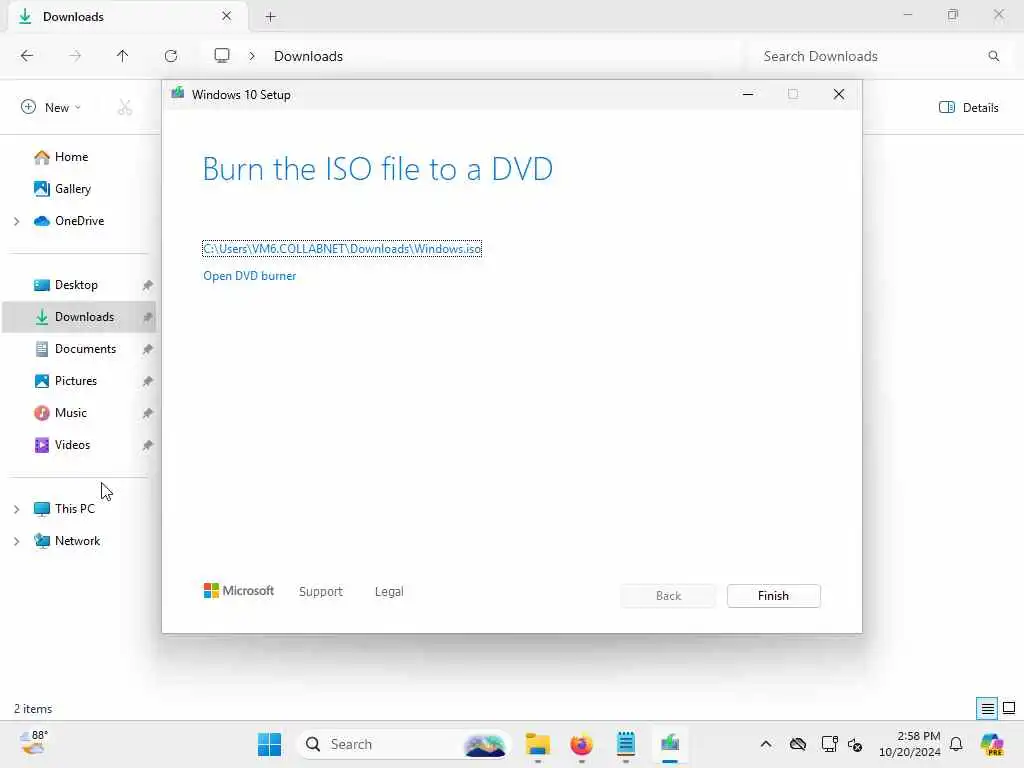Click the This PC monitor icon in address bar
Image resolution: width=1024 pixels, height=768 pixels.
click(x=222, y=56)
